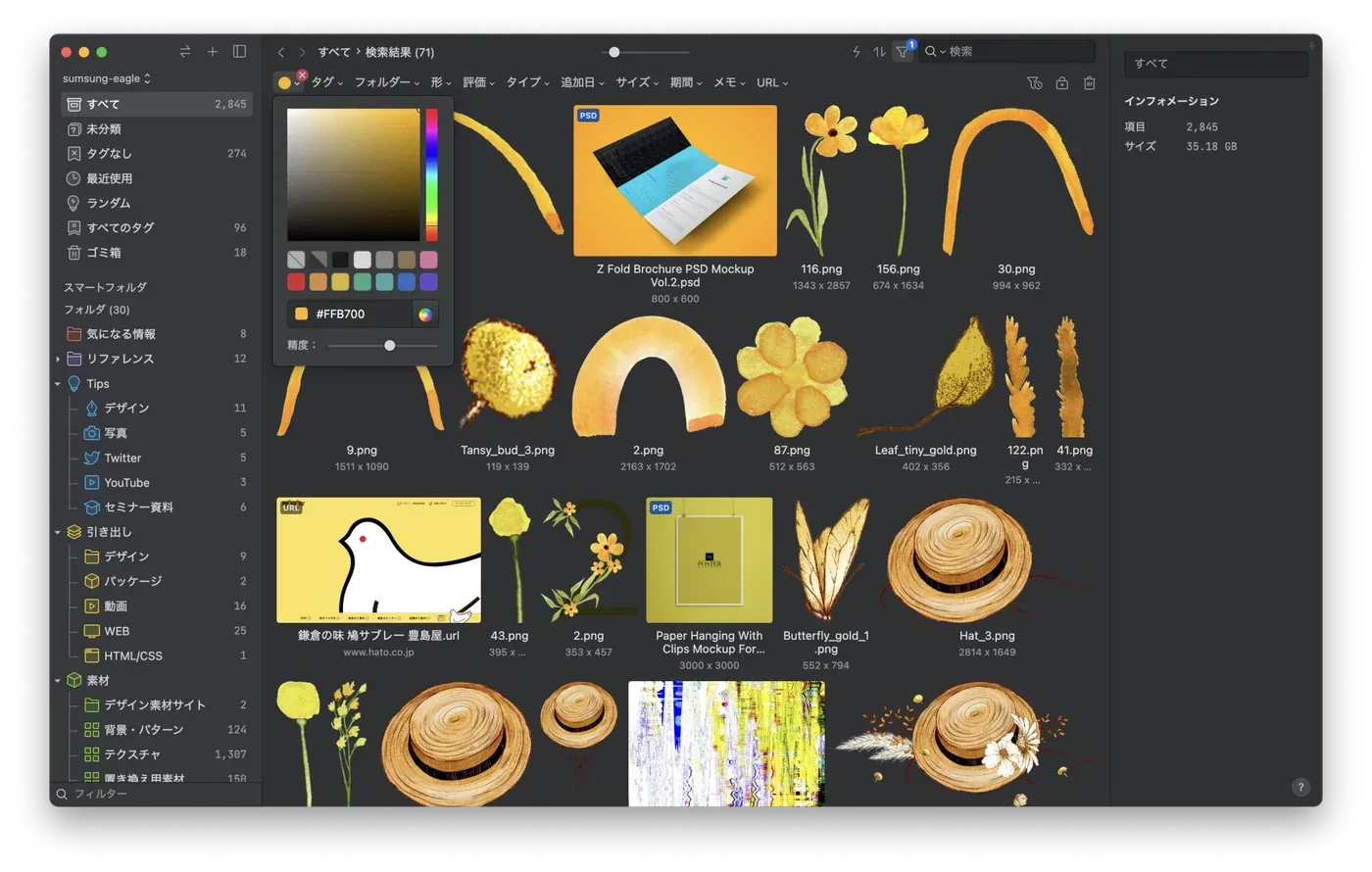
Task: Remove the color filter via red x badge
Action: click(x=302, y=74)
